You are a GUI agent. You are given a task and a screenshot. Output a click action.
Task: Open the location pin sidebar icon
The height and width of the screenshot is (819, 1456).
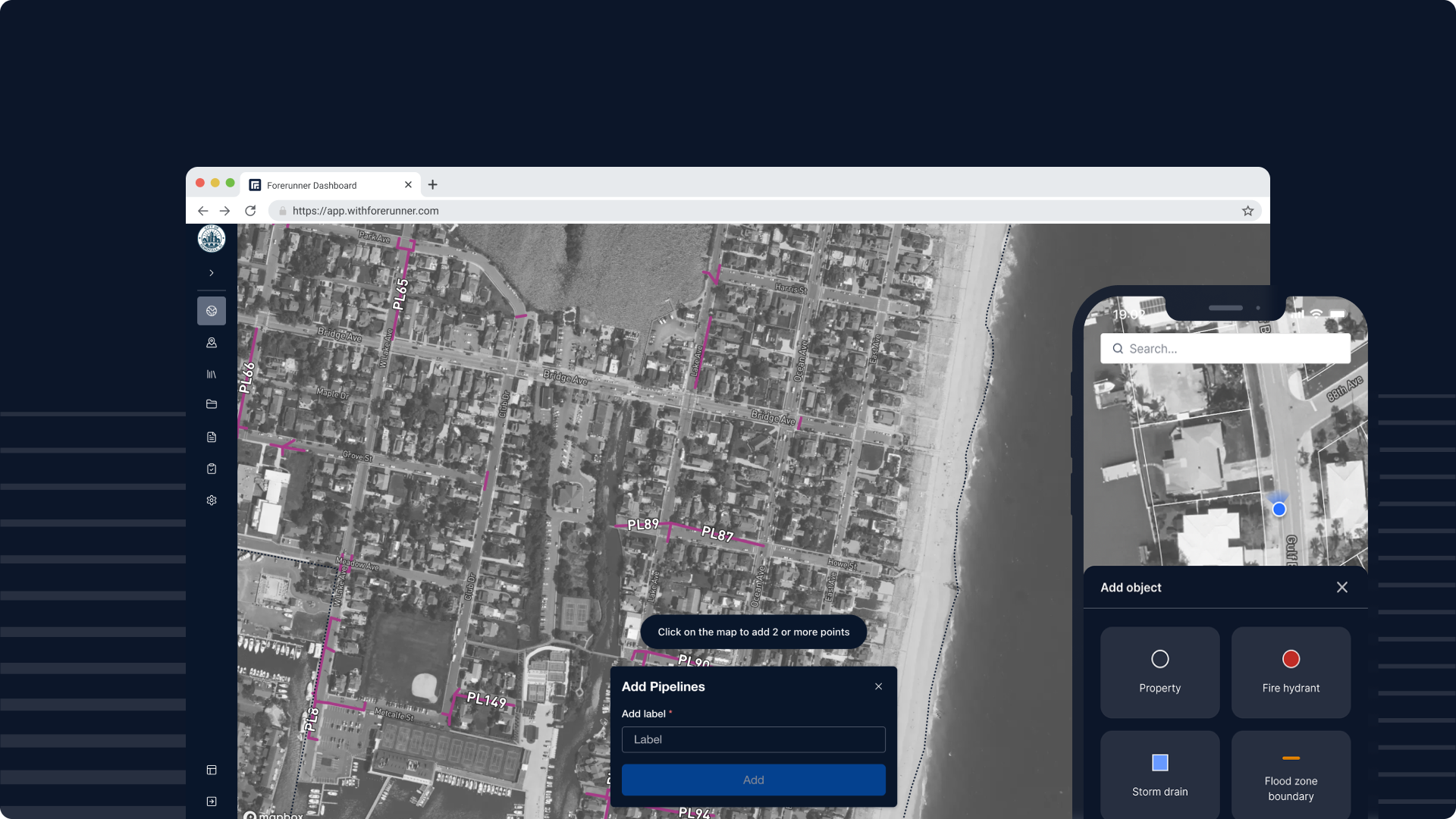pyautogui.click(x=212, y=343)
